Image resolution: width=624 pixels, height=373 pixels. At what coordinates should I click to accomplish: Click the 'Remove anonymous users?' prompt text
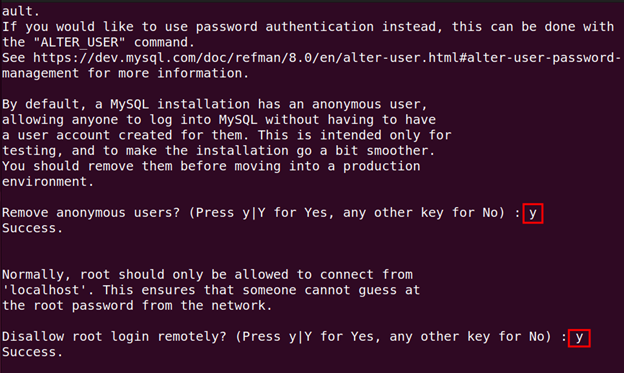pyautogui.click(x=91, y=213)
